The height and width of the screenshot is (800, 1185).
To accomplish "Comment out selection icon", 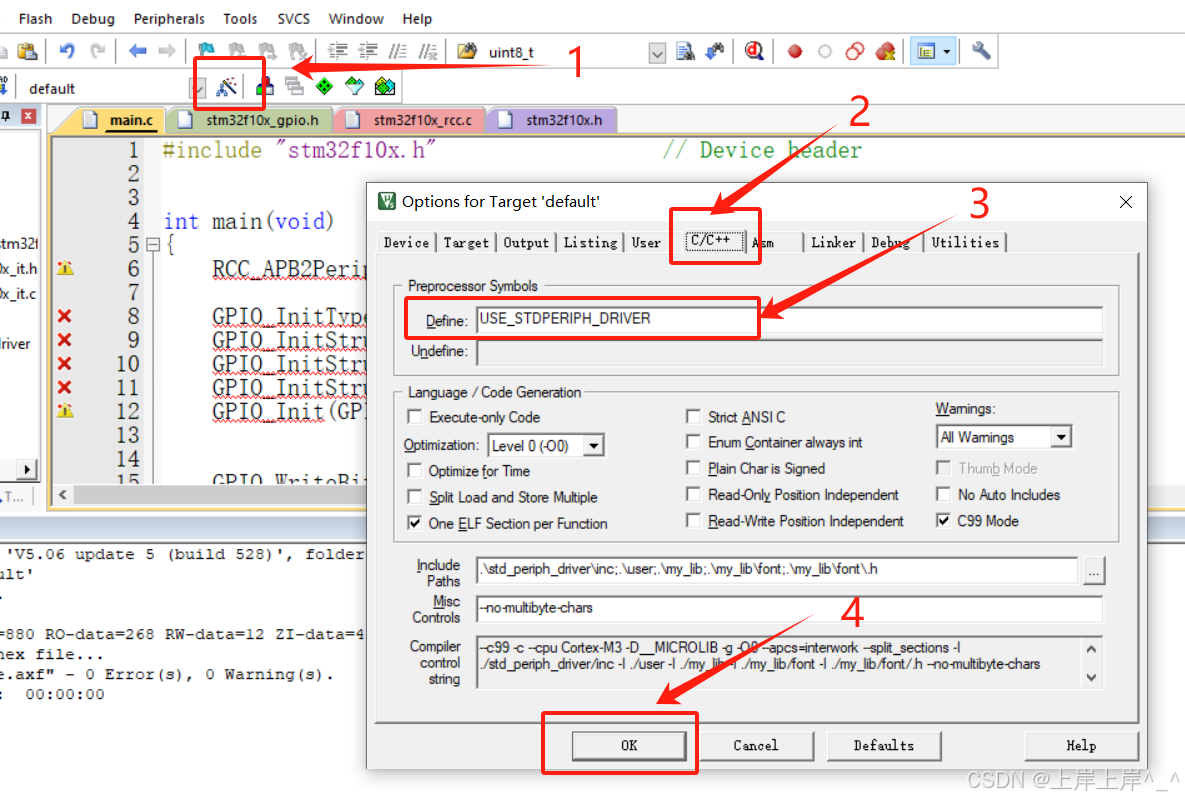I will coord(398,51).
